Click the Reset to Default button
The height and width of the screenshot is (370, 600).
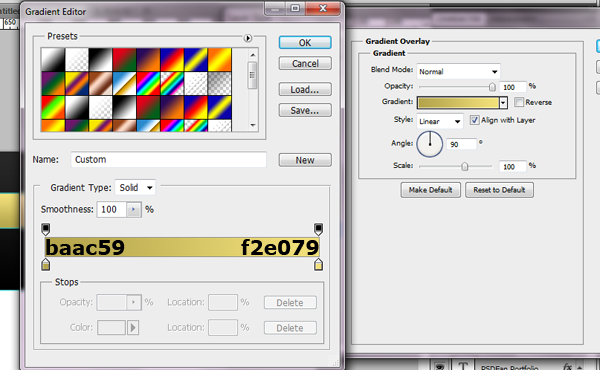499,190
